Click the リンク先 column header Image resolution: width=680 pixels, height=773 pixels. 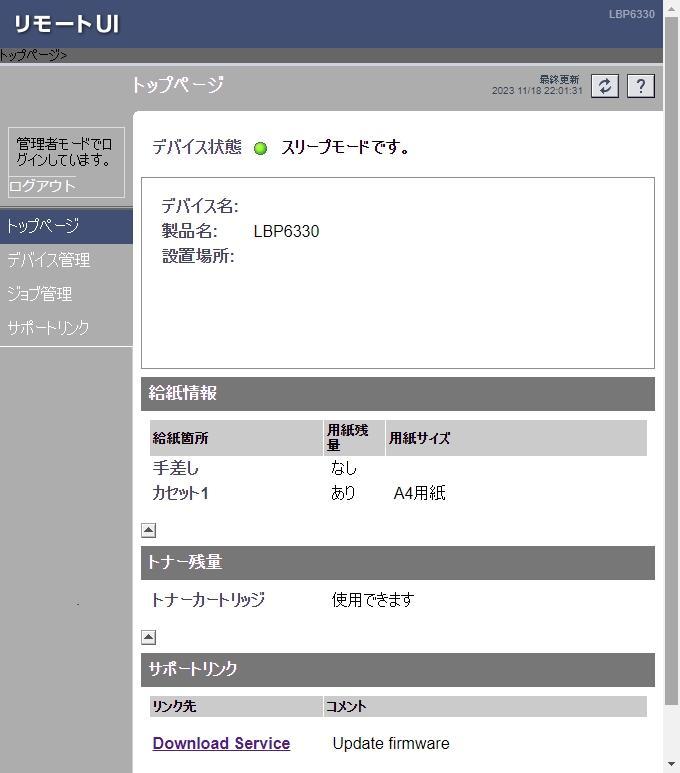pos(236,706)
